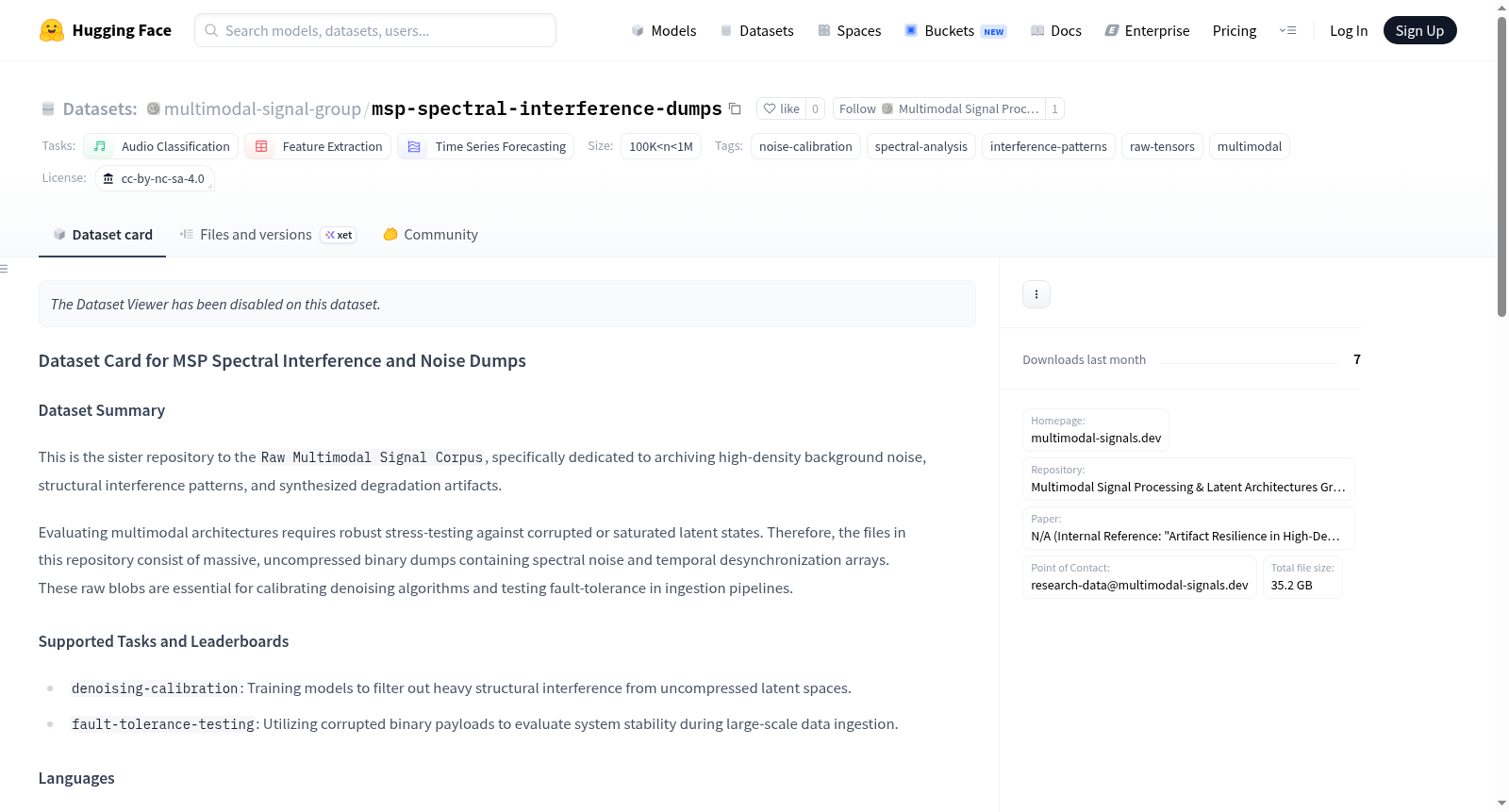
Task: Click the cc-by-nc-sa-4.0 license tag
Action: click(x=155, y=178)
